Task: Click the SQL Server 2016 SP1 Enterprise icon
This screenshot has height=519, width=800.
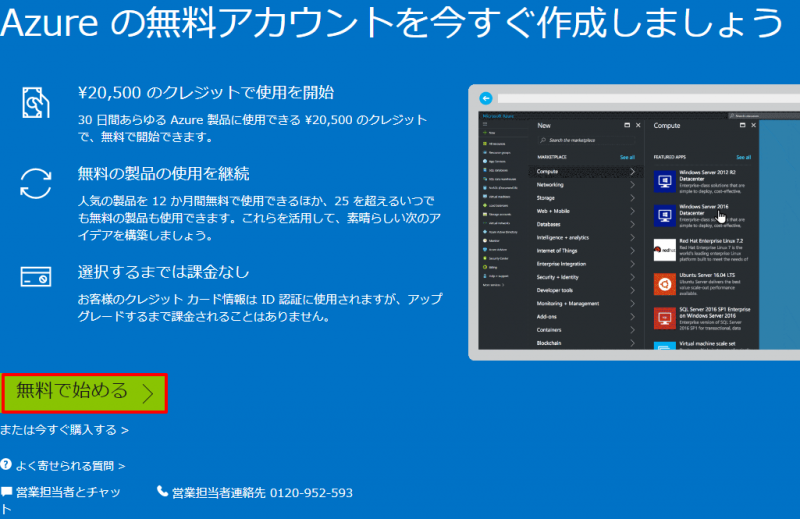Action: coord(665,318)
